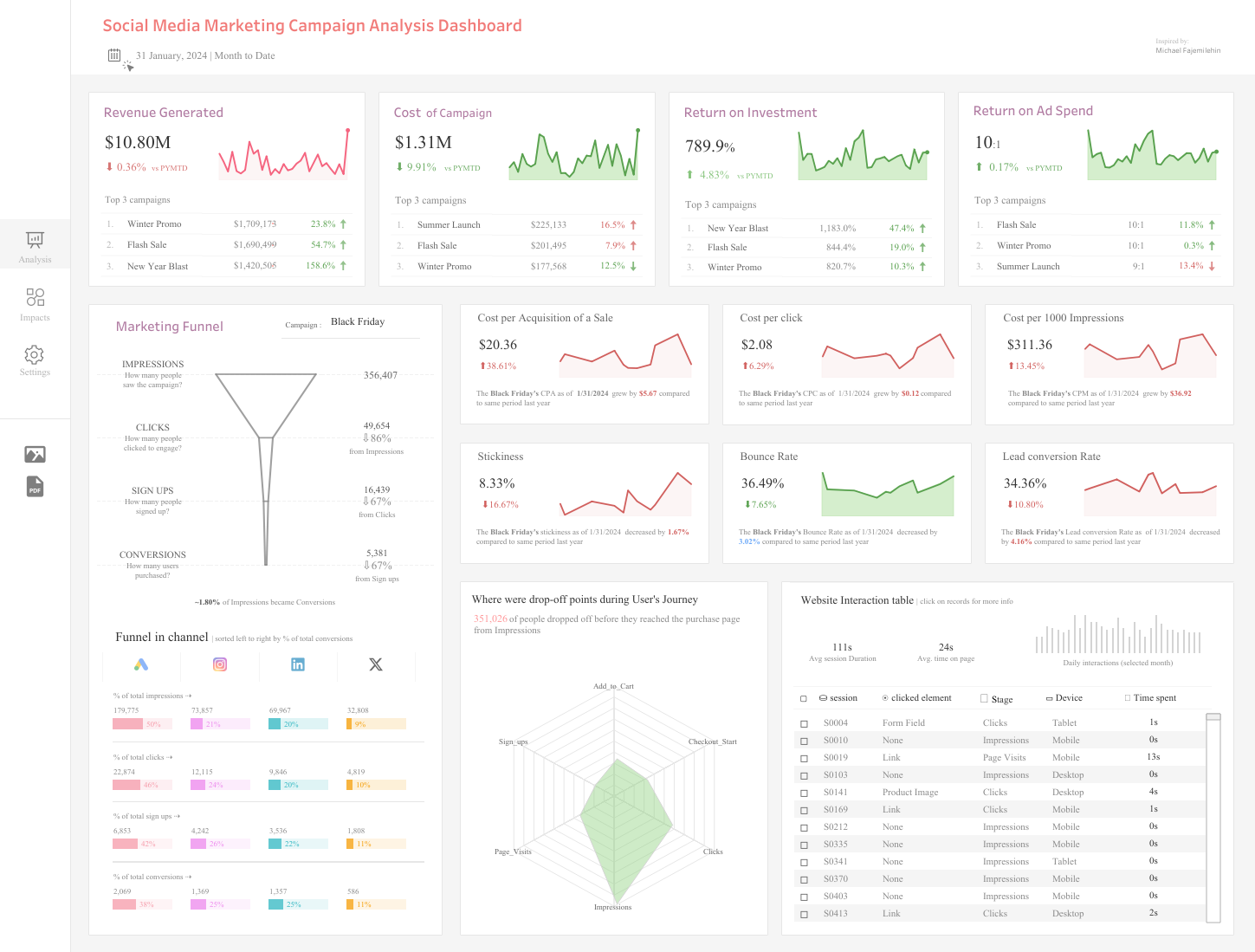
Task: Check the checkbox for session S0103
Action: (x=803, y=774)
